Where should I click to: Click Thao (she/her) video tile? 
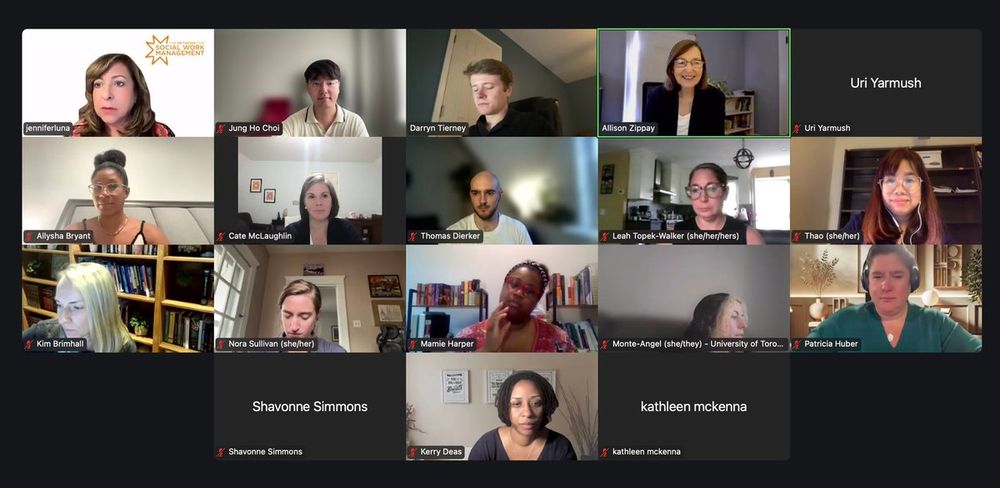886,191
